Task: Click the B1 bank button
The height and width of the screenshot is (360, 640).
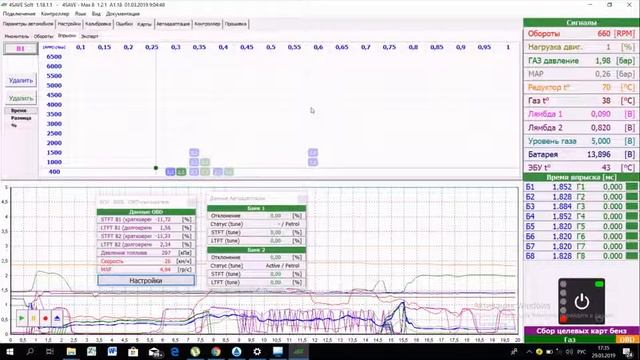Action: click(20, 49)
